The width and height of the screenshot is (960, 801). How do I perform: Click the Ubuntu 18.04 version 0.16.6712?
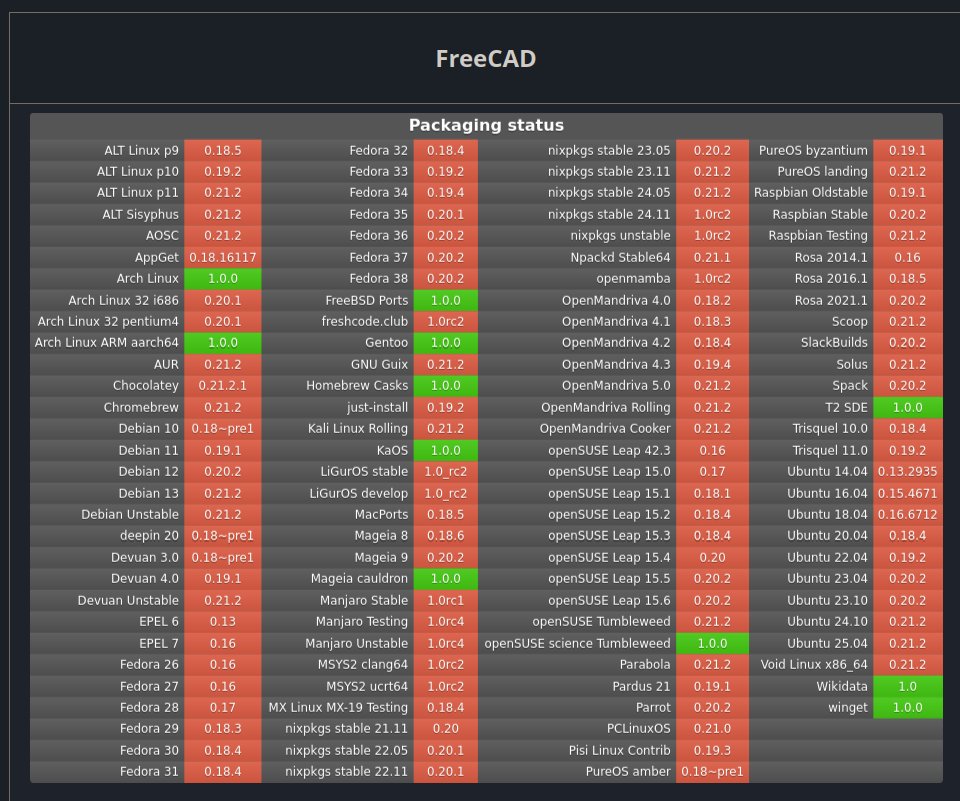click(907, 515)
